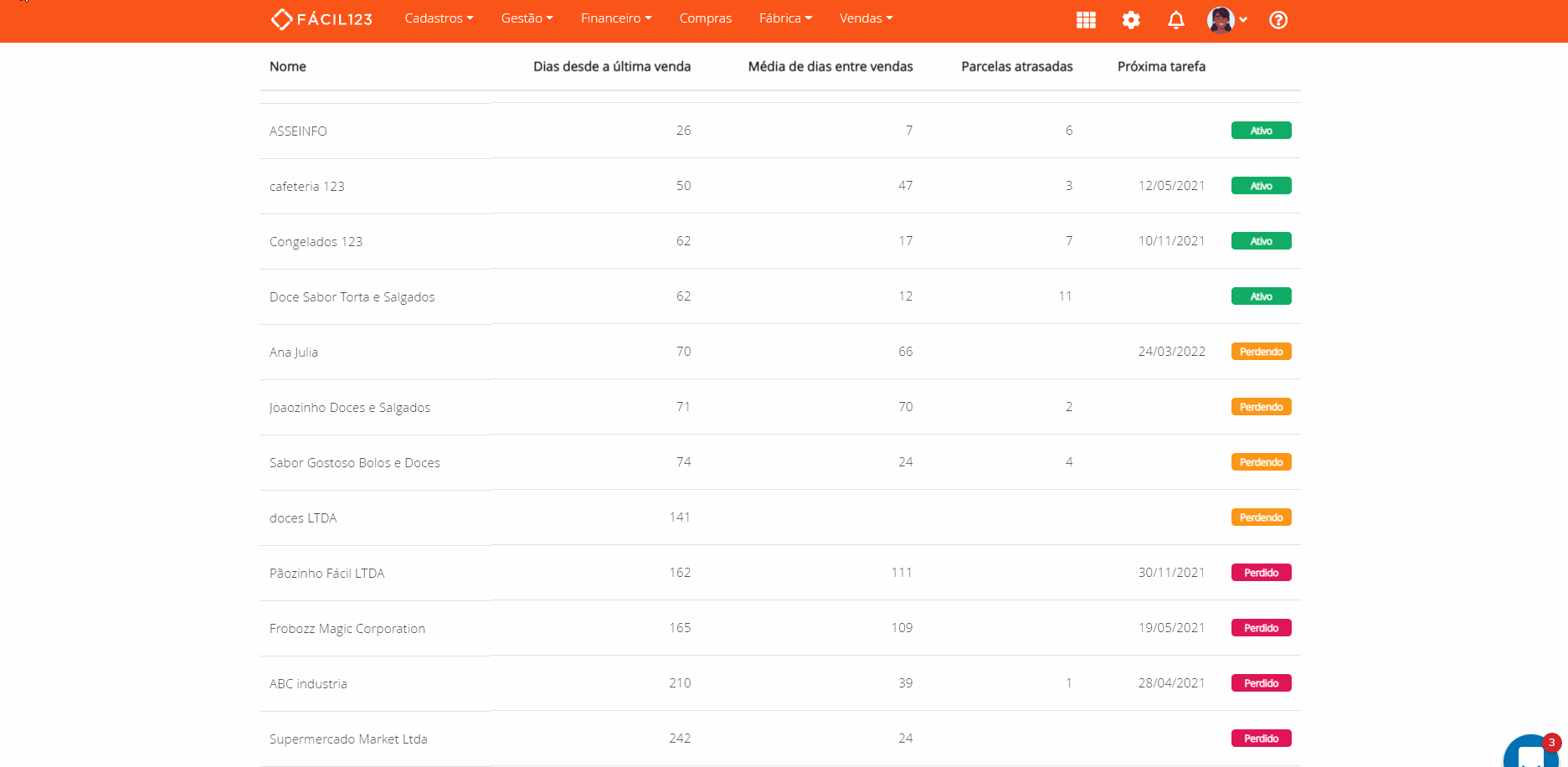
Task: Click the Perdendo badge for Ana Julia
Action: (x=1261, y=352)
